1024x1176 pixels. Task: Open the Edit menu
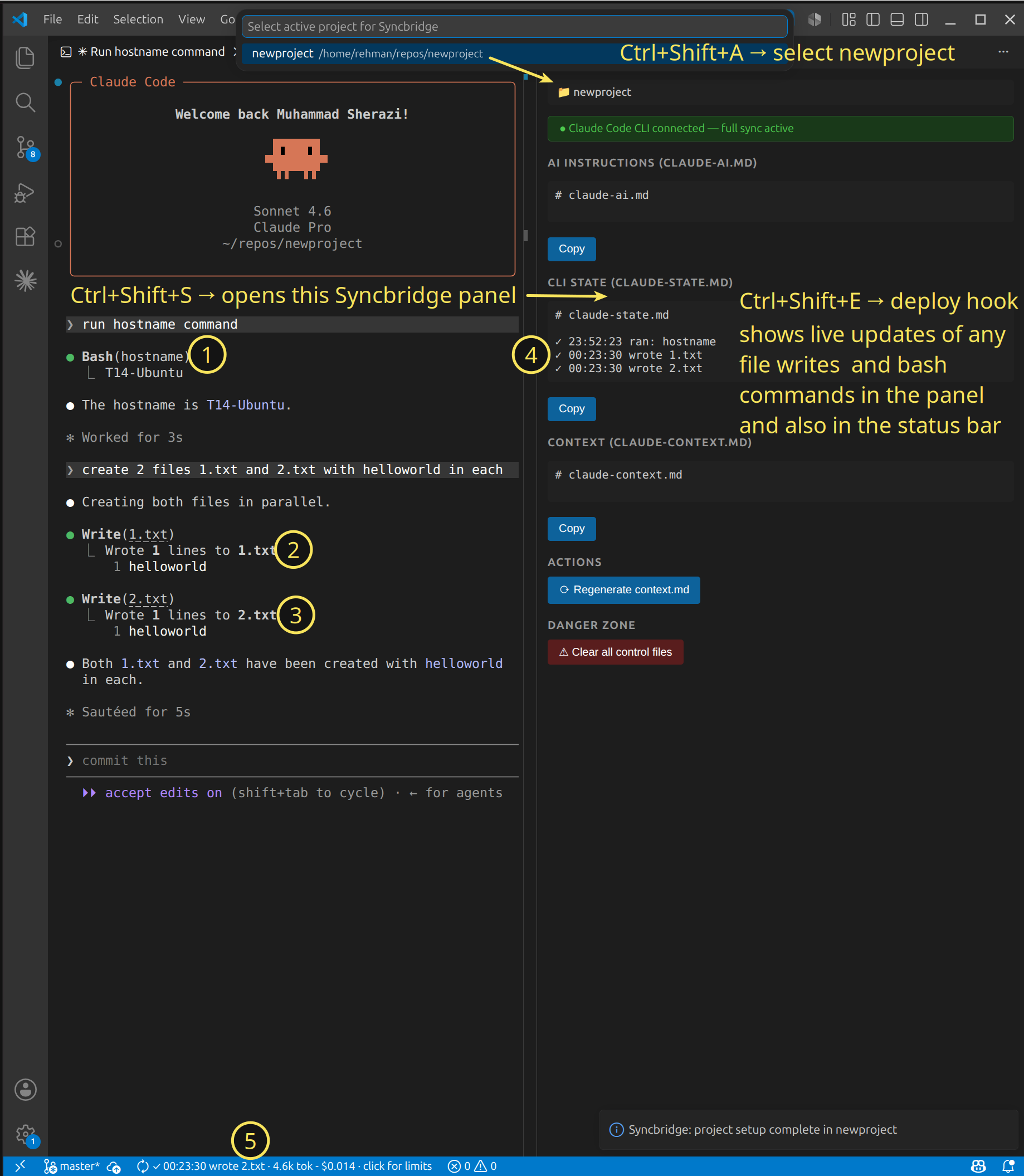coord(87,19)
